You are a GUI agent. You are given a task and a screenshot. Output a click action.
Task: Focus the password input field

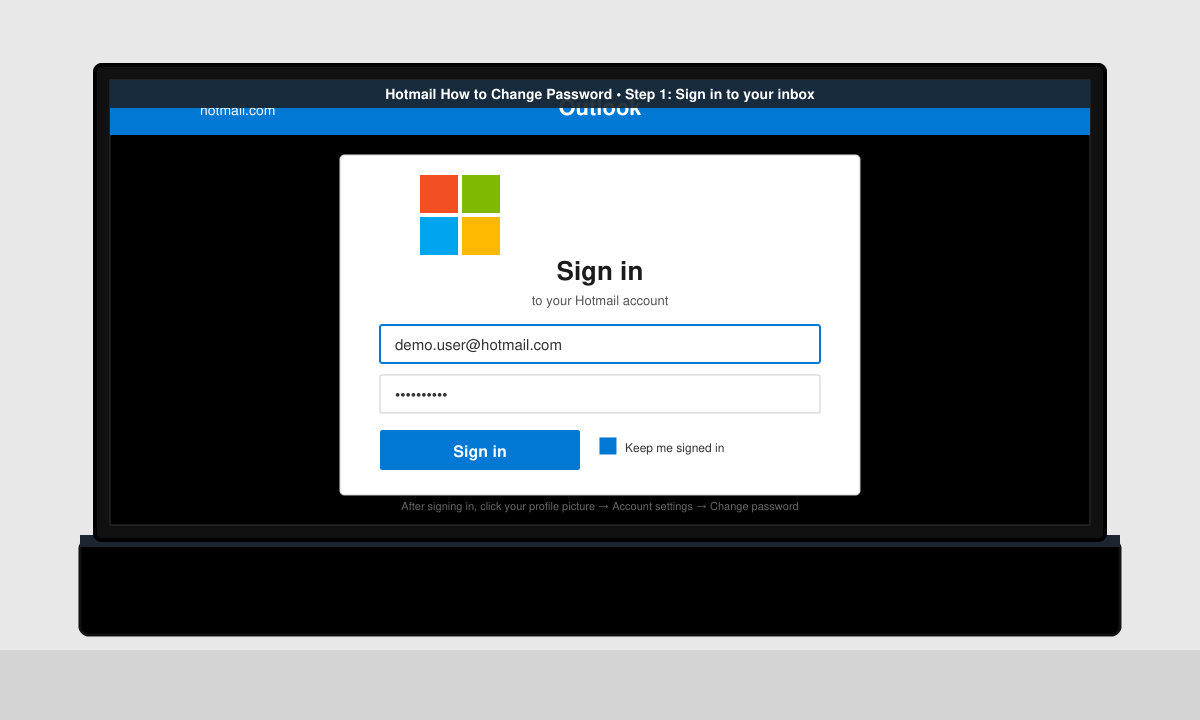click(x=600, y=394)
